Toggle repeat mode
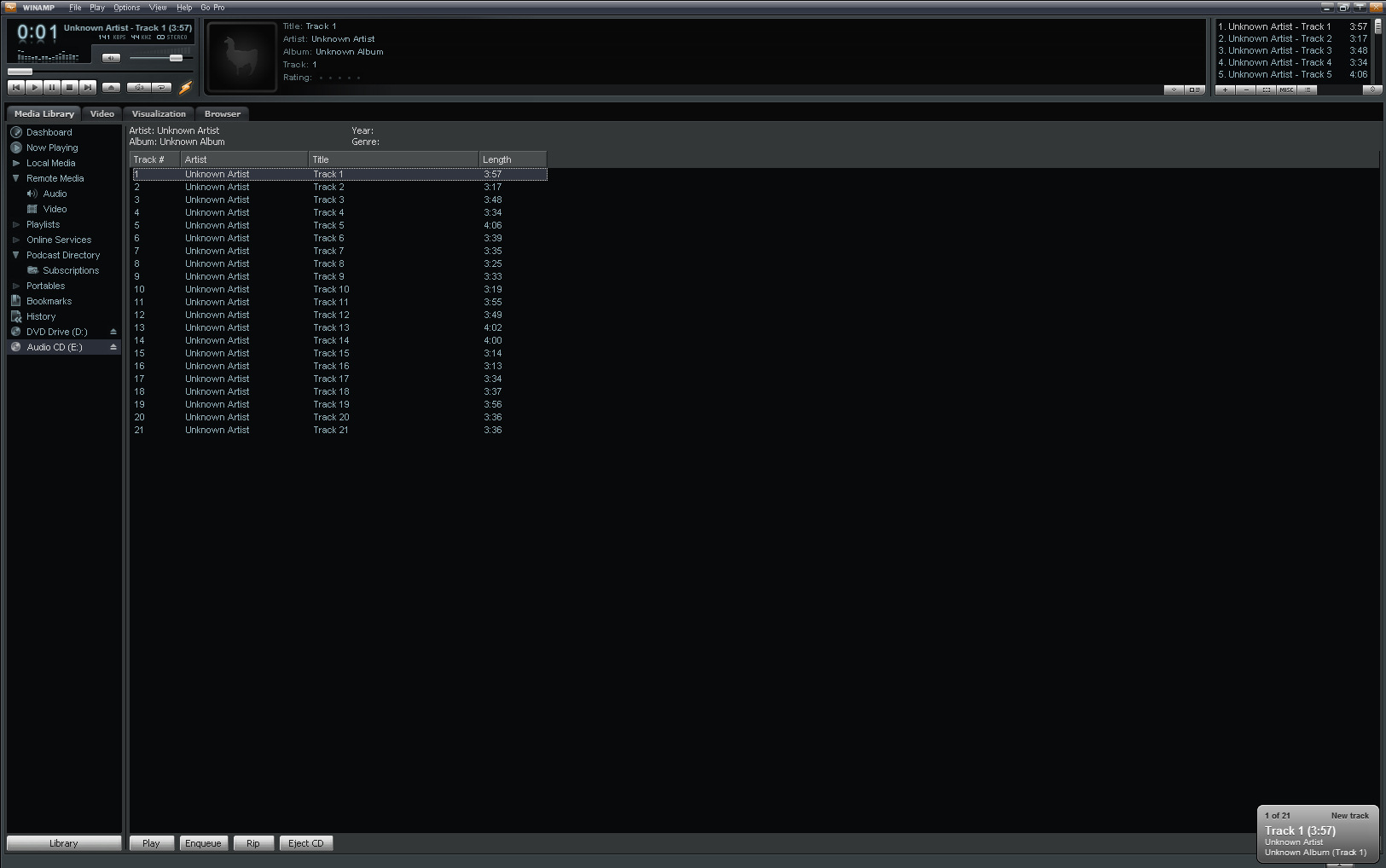The height and width of the screenshot is (868, 1386). [161, 87]
